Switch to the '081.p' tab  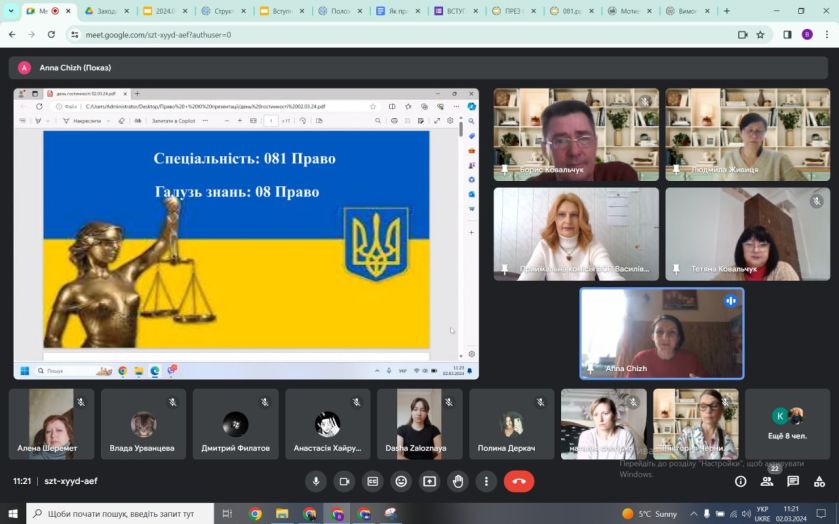[571, 11]
